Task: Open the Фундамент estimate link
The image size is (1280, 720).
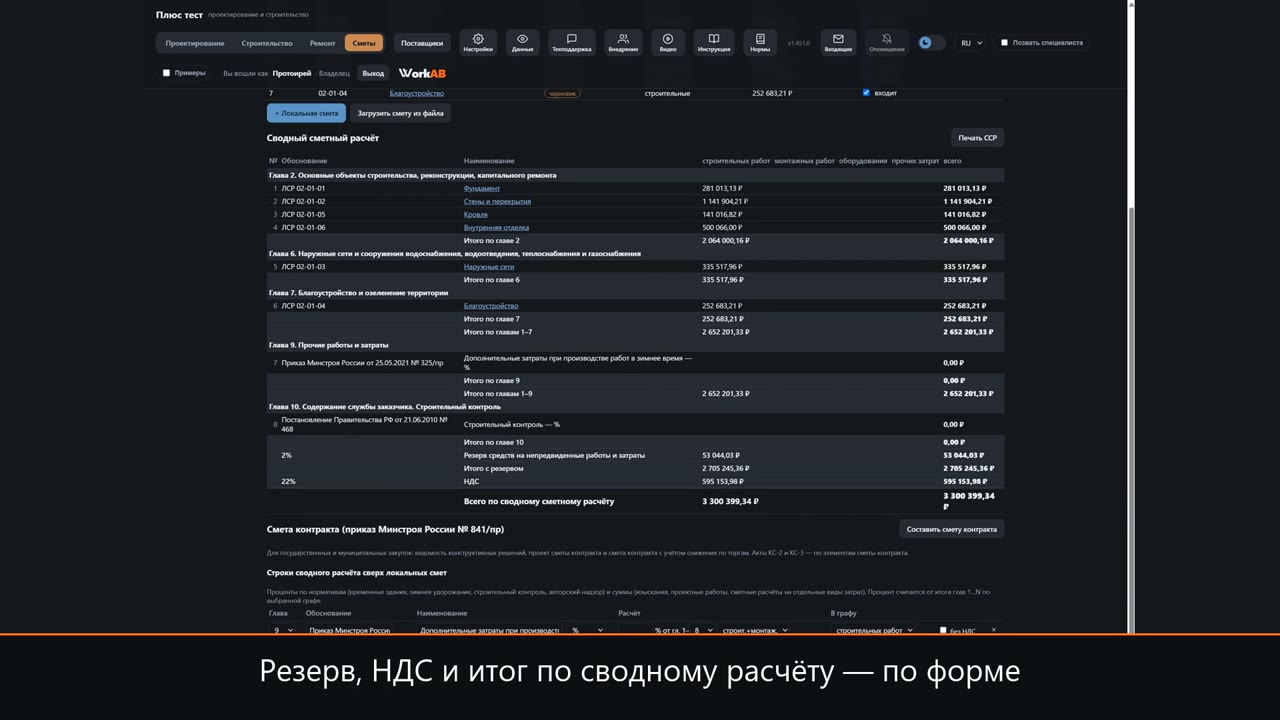Action: click(482, 188)
